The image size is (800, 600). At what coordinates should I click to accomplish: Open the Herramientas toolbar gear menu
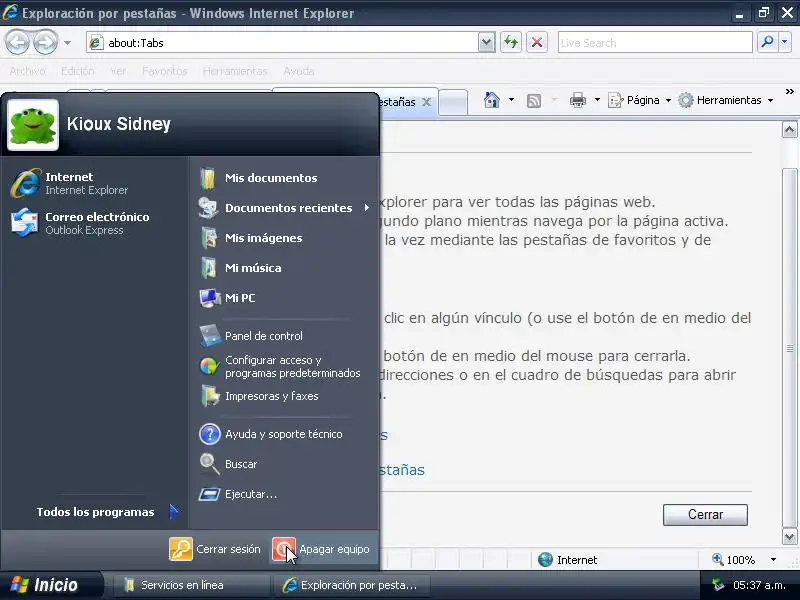[x=726, y=100]
